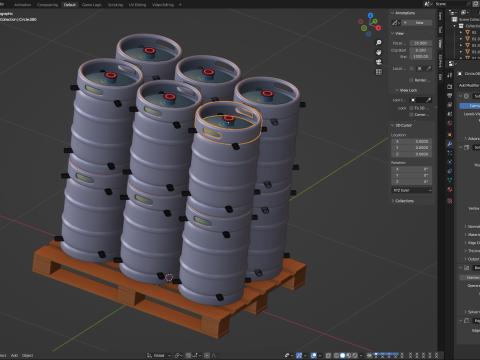
Task: Switch to the Scripting workspace tab
Action: tap(115, 5)
